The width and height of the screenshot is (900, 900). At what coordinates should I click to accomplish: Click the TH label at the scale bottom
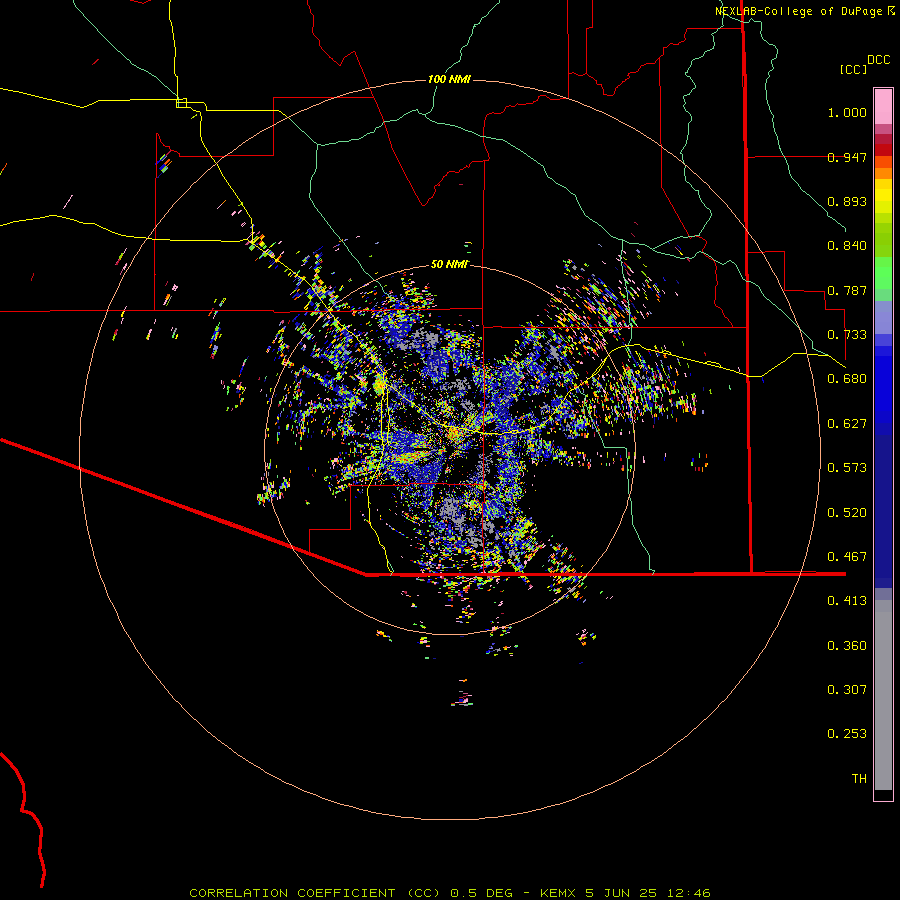pyautogui.click(x=859, y=779)
